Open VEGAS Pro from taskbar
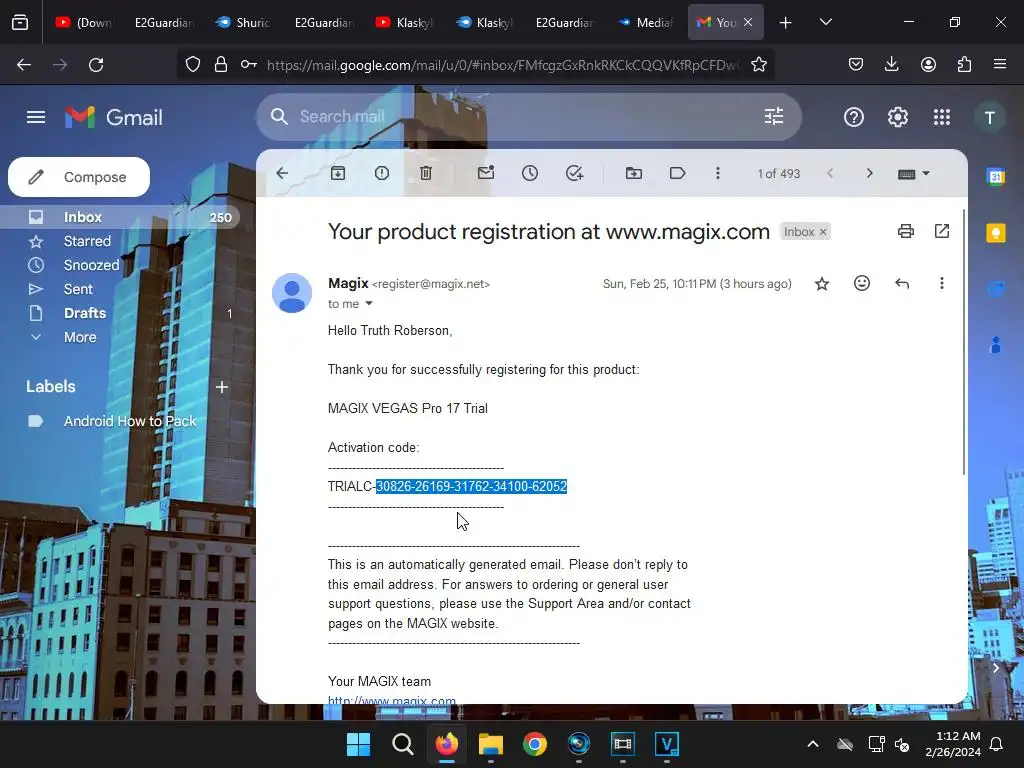The height and width of the screenshot is (768, 1024). [x=667, y=744]
